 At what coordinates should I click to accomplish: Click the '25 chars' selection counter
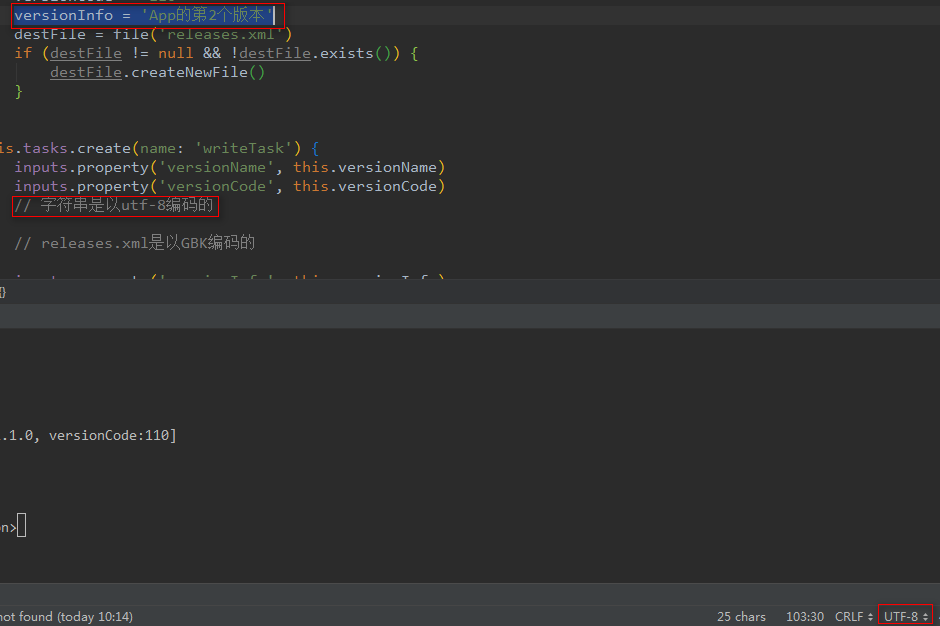pyautogui.click(x=741, y=616)
